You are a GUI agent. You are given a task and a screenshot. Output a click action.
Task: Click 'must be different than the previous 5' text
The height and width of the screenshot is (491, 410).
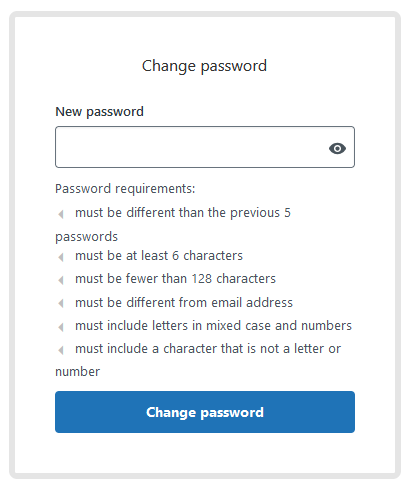point(183,213)
